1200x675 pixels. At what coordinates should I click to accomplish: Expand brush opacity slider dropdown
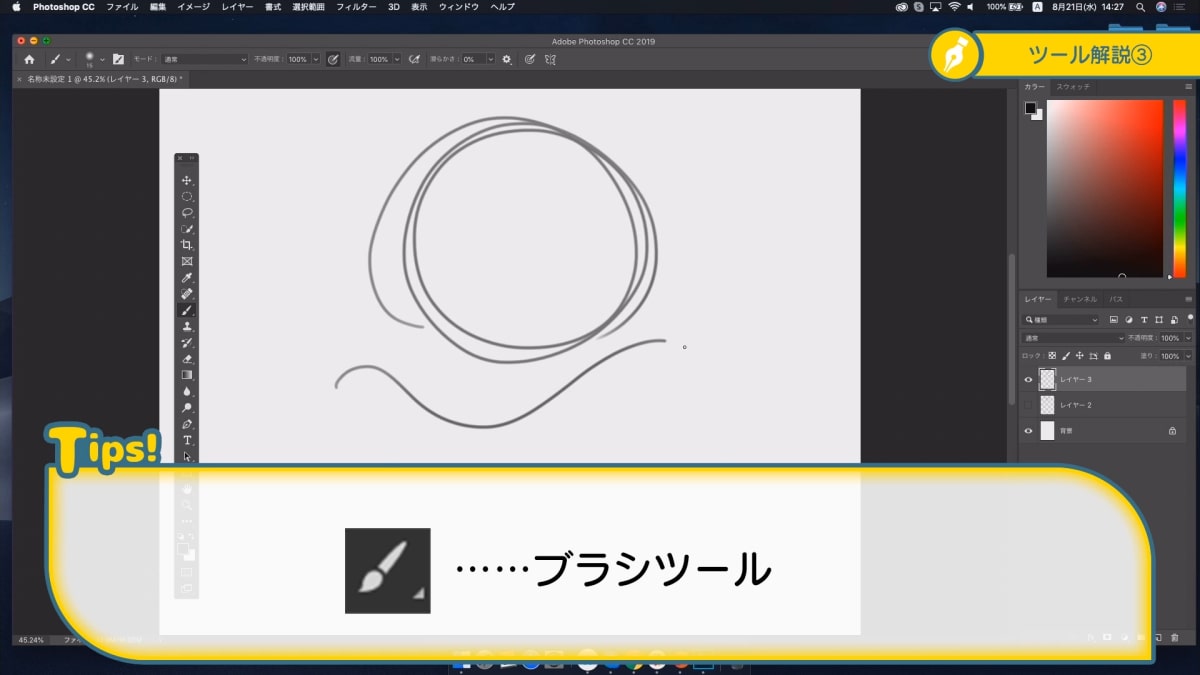[x=316, y=59]
